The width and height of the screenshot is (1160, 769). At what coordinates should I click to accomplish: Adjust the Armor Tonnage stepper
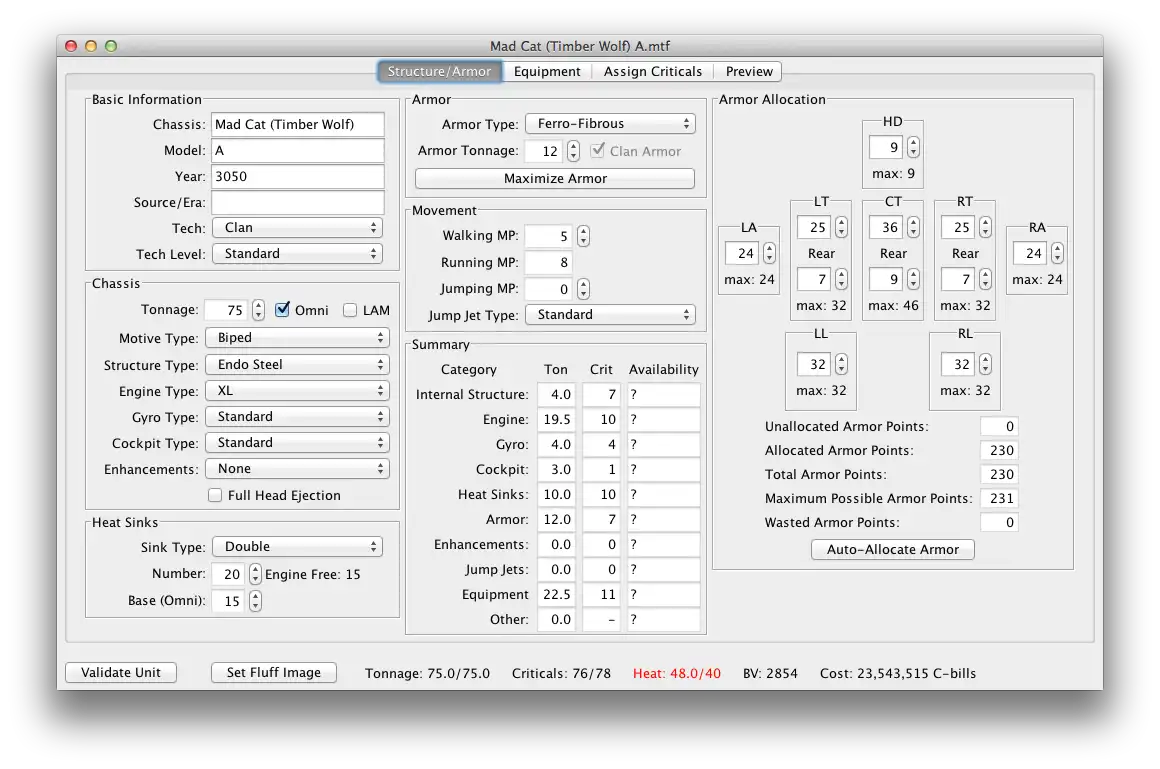[573, 151]
